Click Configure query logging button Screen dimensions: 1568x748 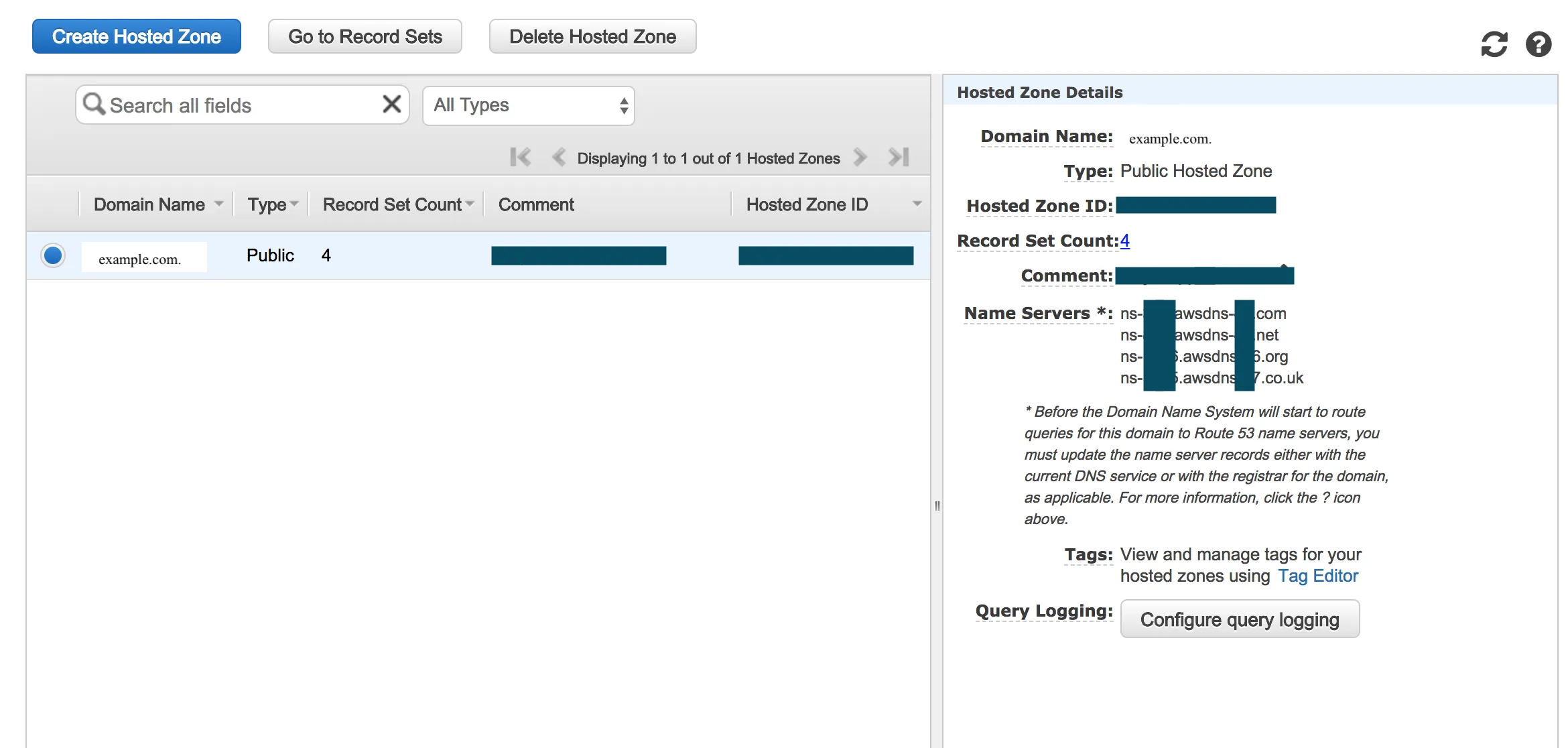[1240, 619]
